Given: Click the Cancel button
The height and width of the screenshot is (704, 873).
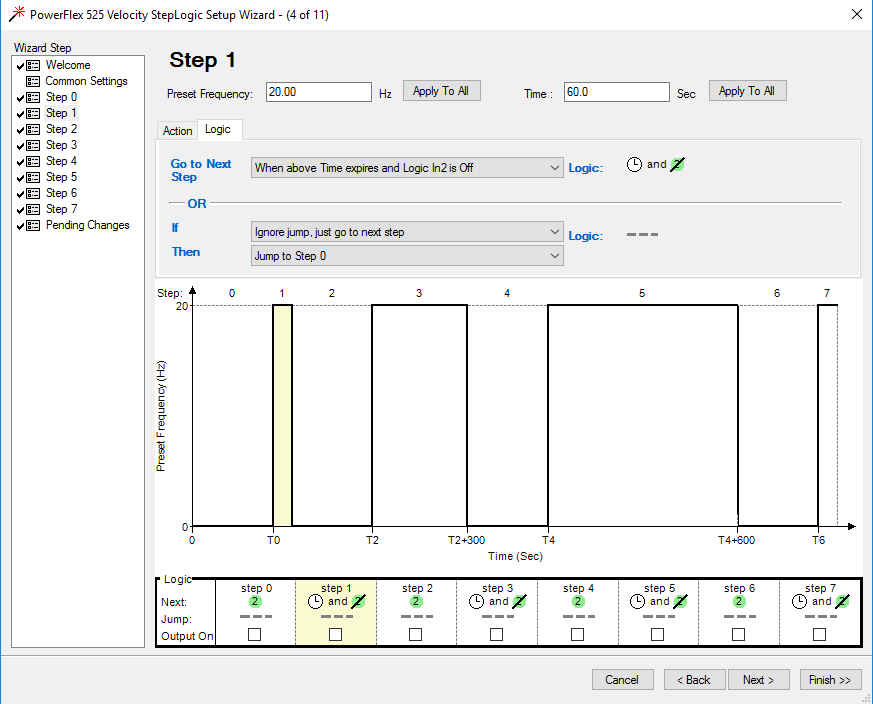Looking at the screenshot, I should click(x=622, y=679).
